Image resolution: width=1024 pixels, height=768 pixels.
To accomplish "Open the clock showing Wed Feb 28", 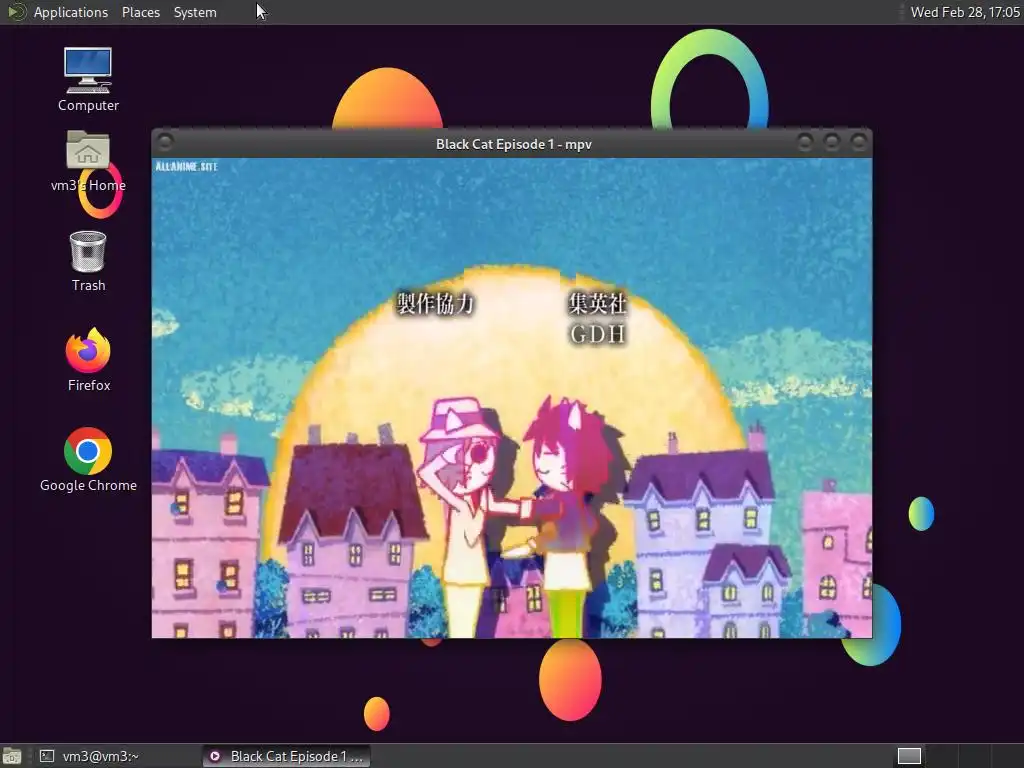I will [x=965, y=12].
